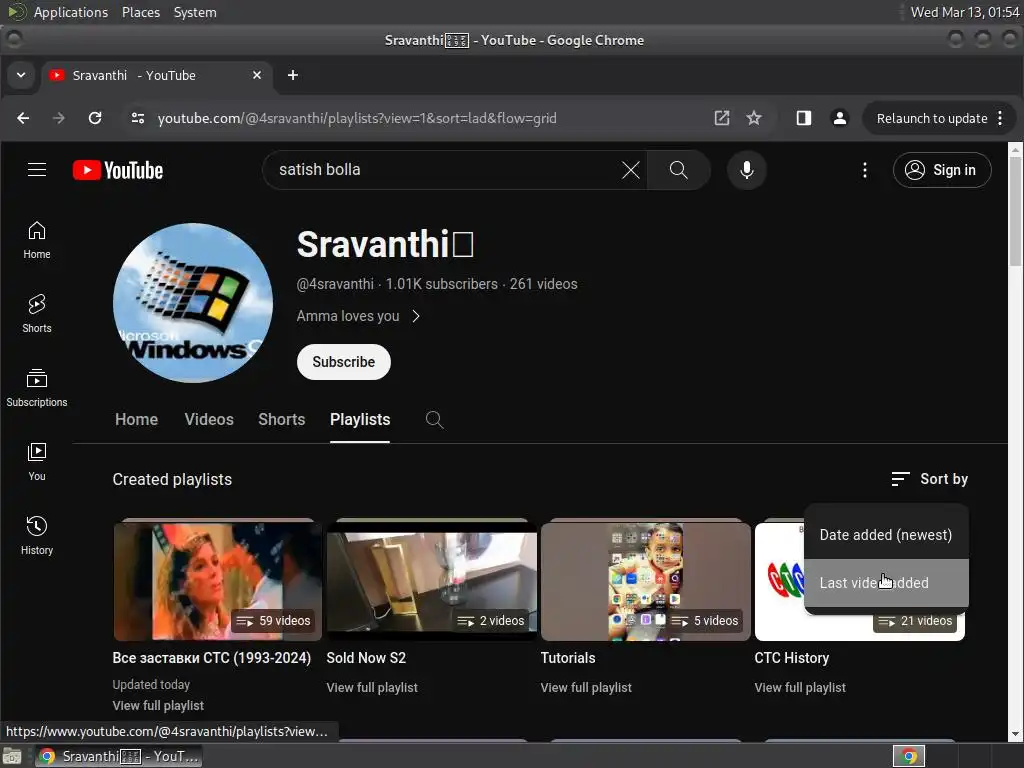This screenshot has width=1024, height=768.
Task: Open page in app icon in address bar
Action: (x=722, y=118)
